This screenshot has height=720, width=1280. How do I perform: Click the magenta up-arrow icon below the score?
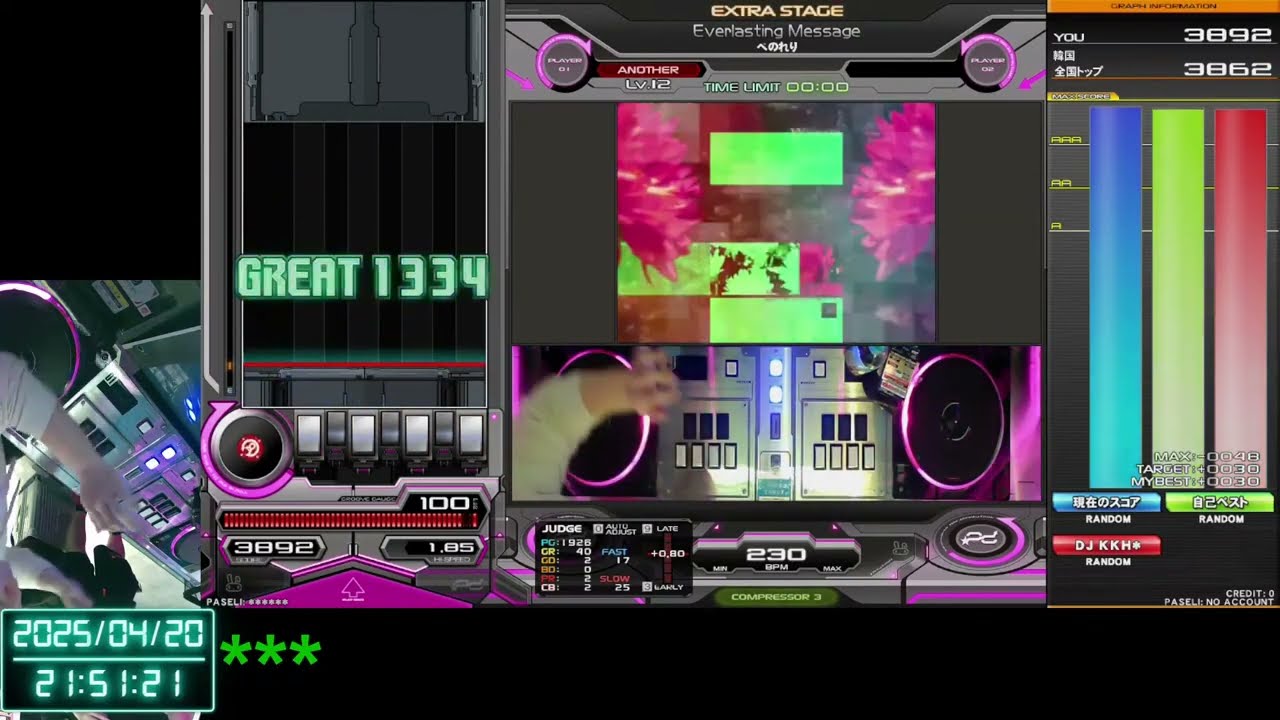pos(353,589)
